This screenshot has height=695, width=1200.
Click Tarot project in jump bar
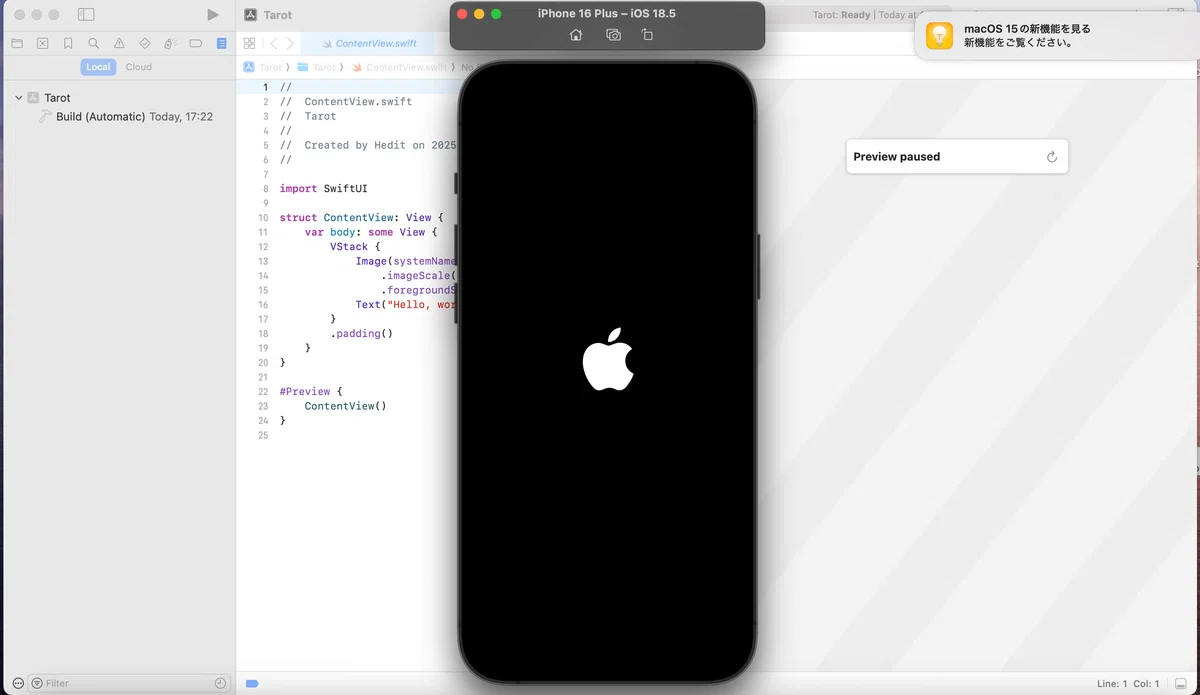(264, 67)
